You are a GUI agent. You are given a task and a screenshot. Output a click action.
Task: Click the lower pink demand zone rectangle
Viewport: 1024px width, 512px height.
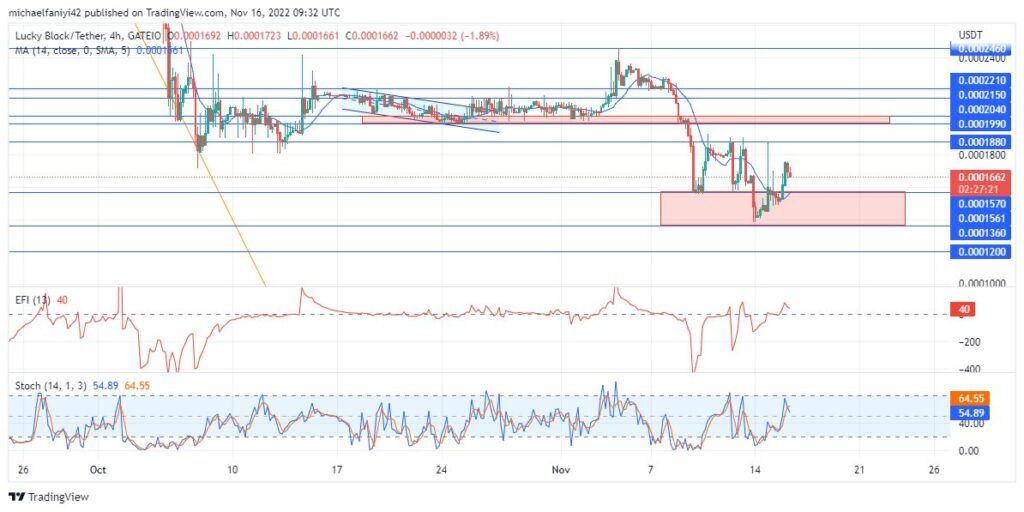click(782, 208)
